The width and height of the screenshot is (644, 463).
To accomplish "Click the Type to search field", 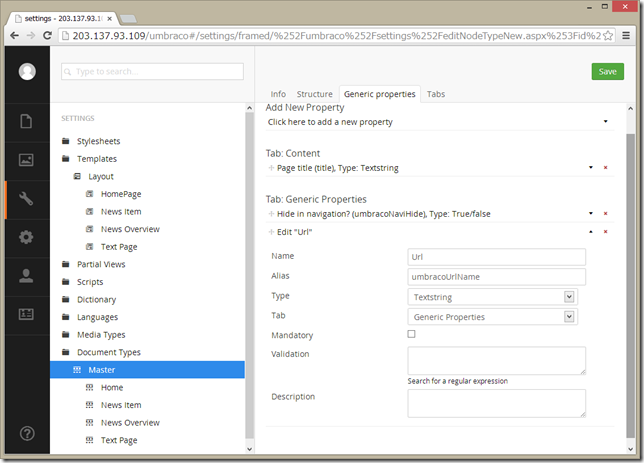I will pyautogui.click(x=152, y=71).
